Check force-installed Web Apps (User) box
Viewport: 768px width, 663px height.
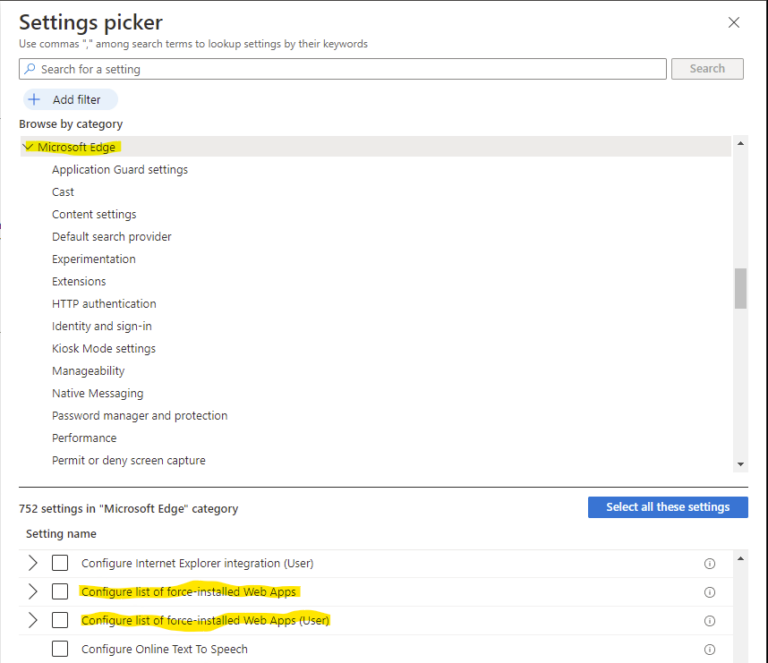tap(60, 620)
